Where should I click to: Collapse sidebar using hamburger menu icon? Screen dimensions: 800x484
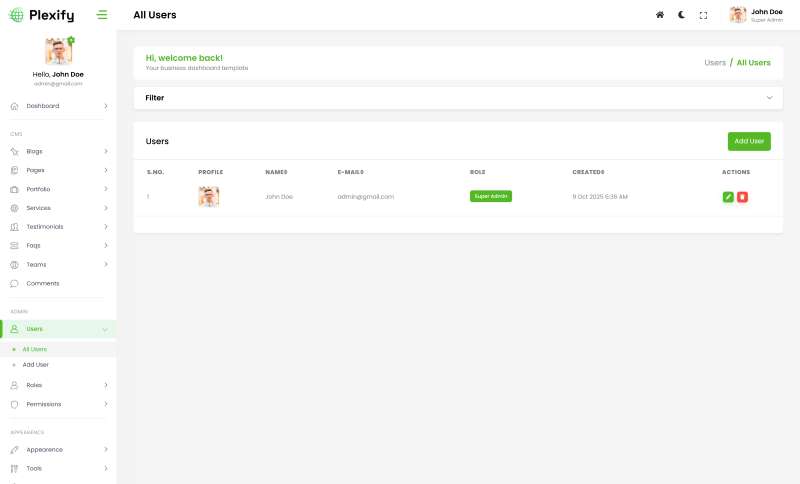coord(102,15)
